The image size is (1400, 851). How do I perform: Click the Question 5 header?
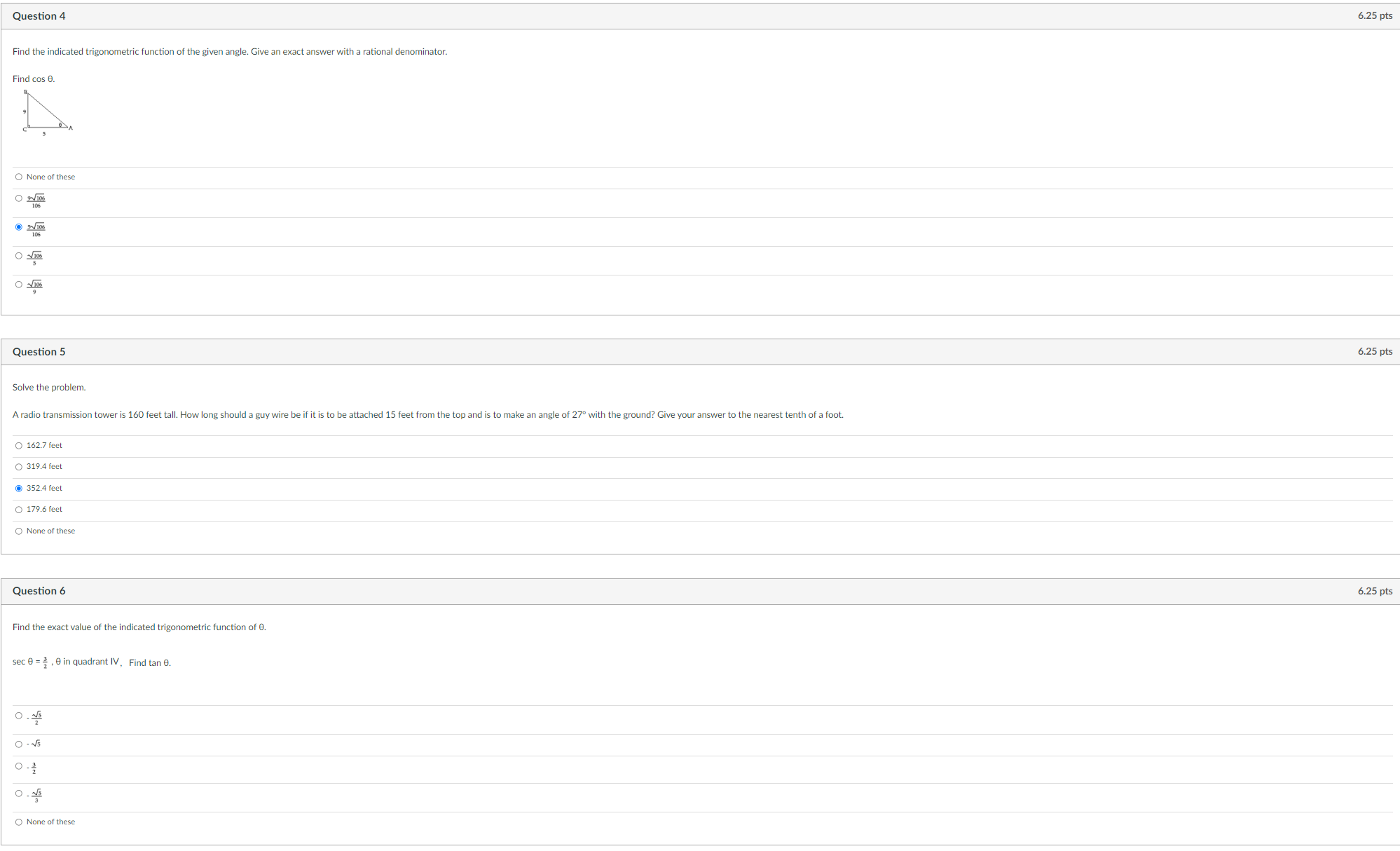tap(39, 351)
